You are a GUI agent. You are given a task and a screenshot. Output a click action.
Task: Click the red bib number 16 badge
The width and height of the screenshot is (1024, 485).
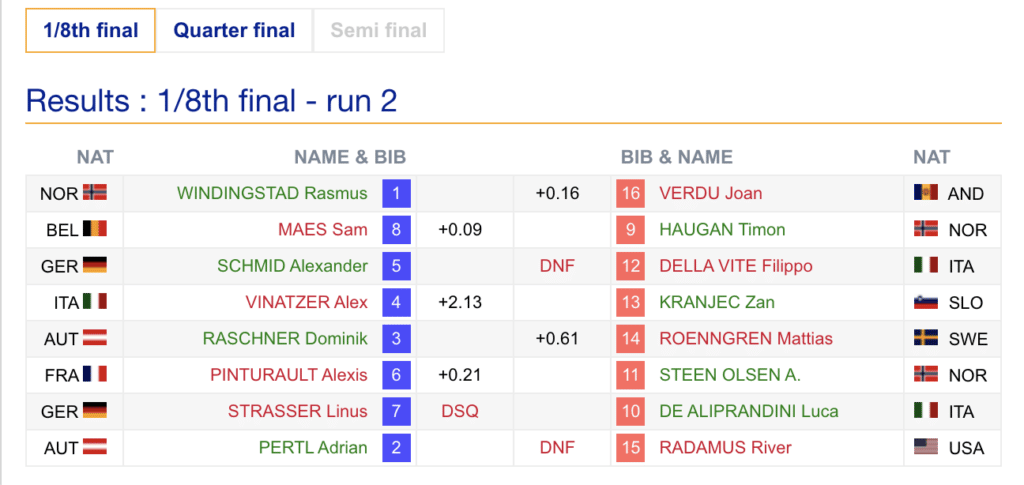point(630,193)
